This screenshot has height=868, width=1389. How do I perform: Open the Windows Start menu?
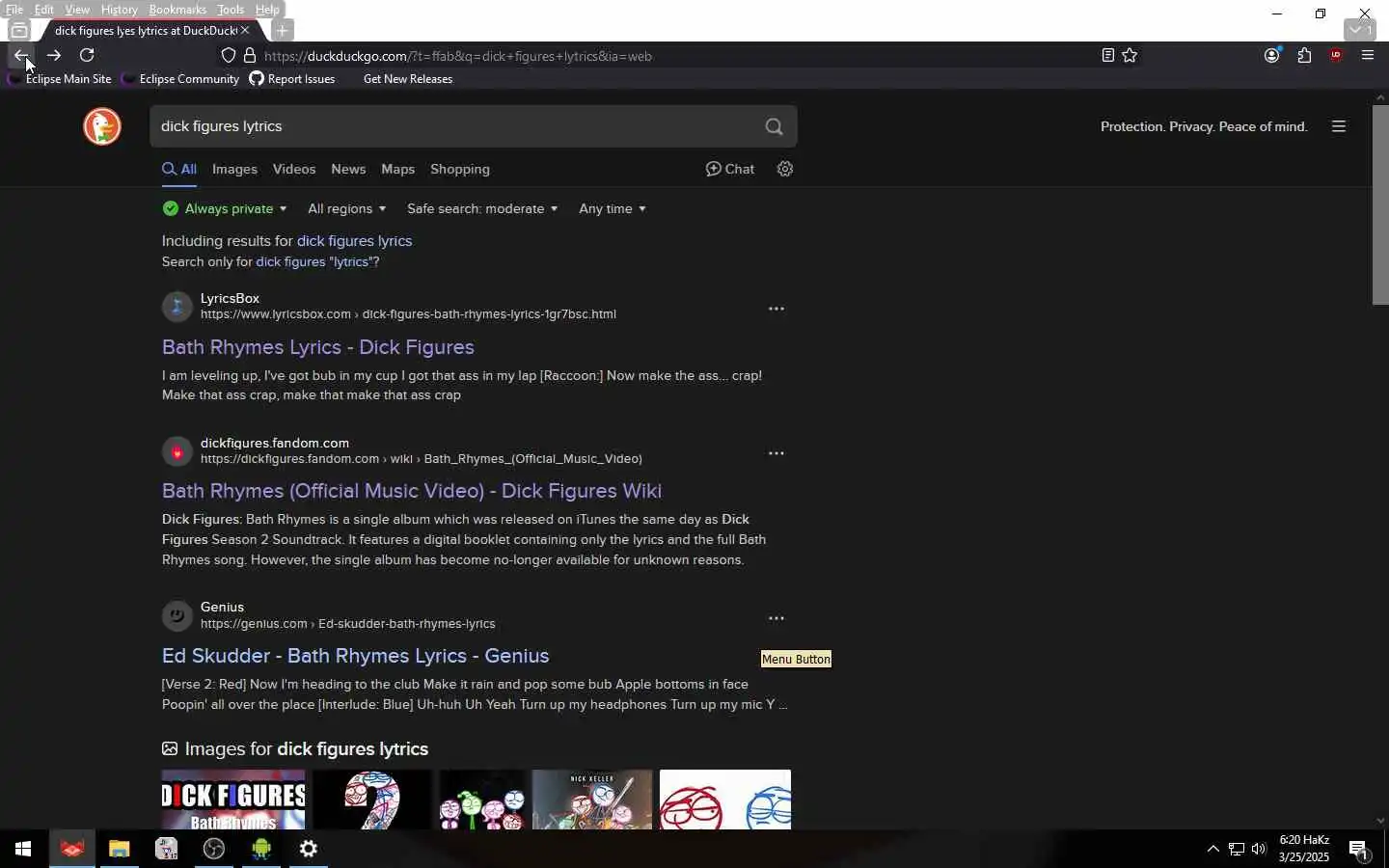click(x=23, y=849)
